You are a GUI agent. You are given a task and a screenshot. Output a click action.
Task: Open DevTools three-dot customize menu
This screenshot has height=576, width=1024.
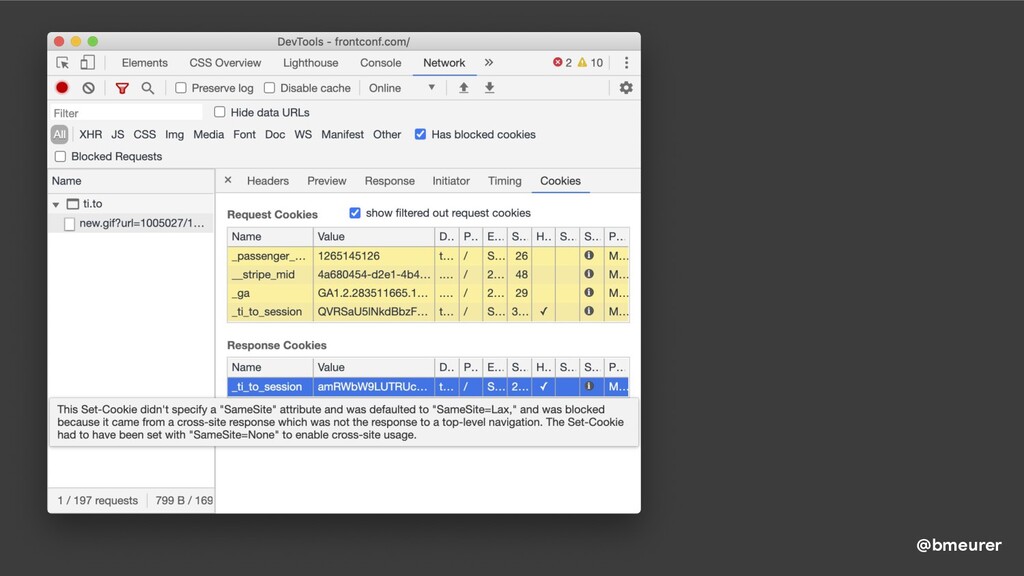point(626,63)
